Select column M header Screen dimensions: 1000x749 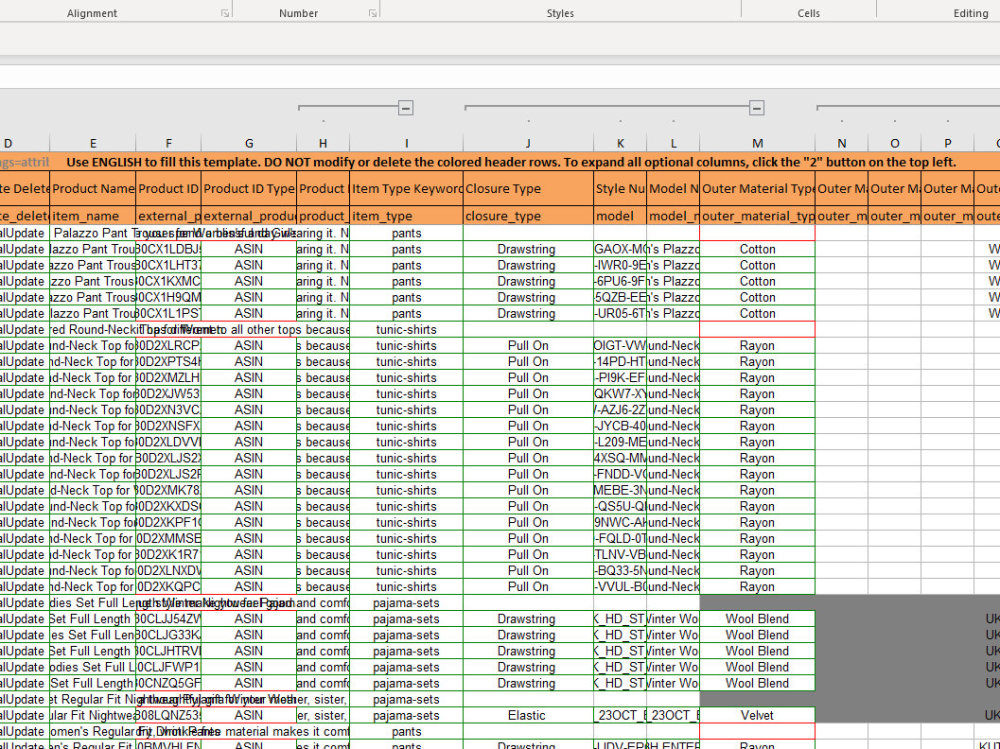click(757, 144)
